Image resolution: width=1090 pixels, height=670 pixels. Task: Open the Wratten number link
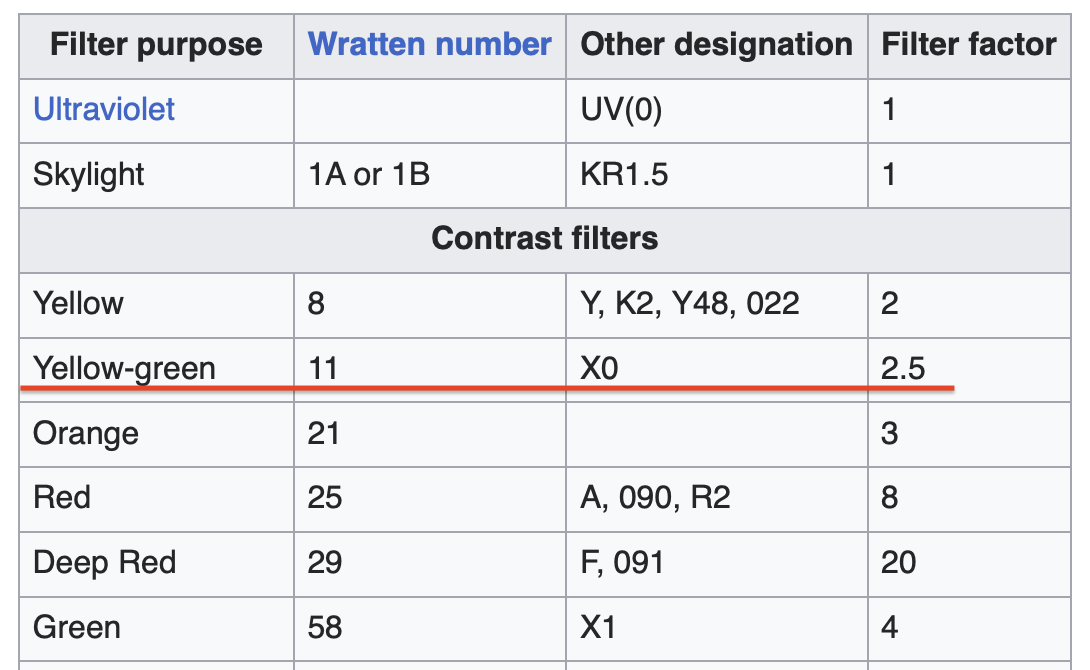coord(430,44)
